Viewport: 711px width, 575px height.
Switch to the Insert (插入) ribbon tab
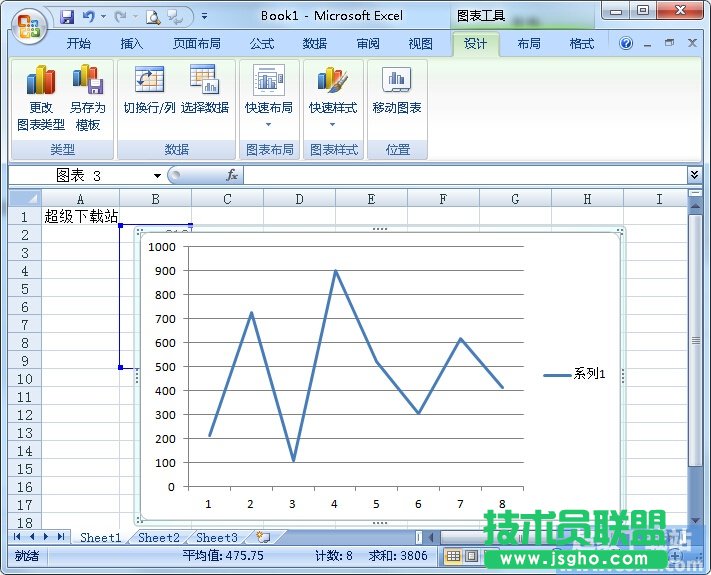132,44
